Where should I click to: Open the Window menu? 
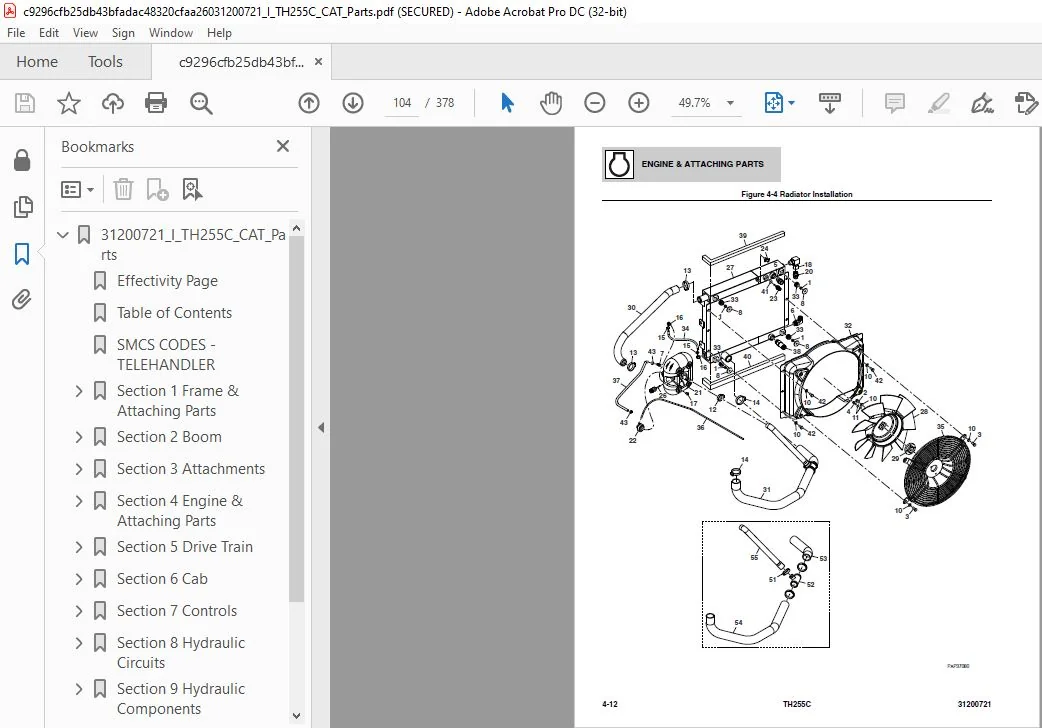[x=171, y=33]
